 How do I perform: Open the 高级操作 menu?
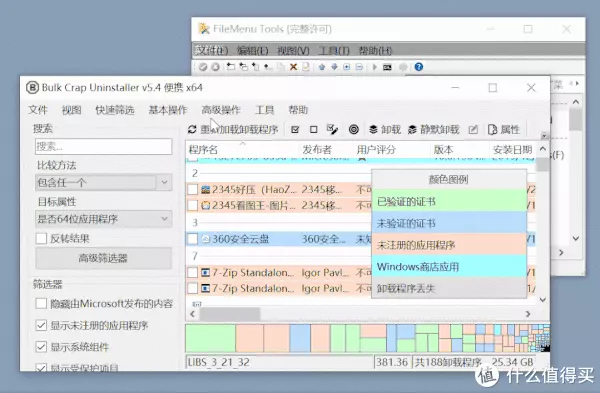click(x=221, y=110)
